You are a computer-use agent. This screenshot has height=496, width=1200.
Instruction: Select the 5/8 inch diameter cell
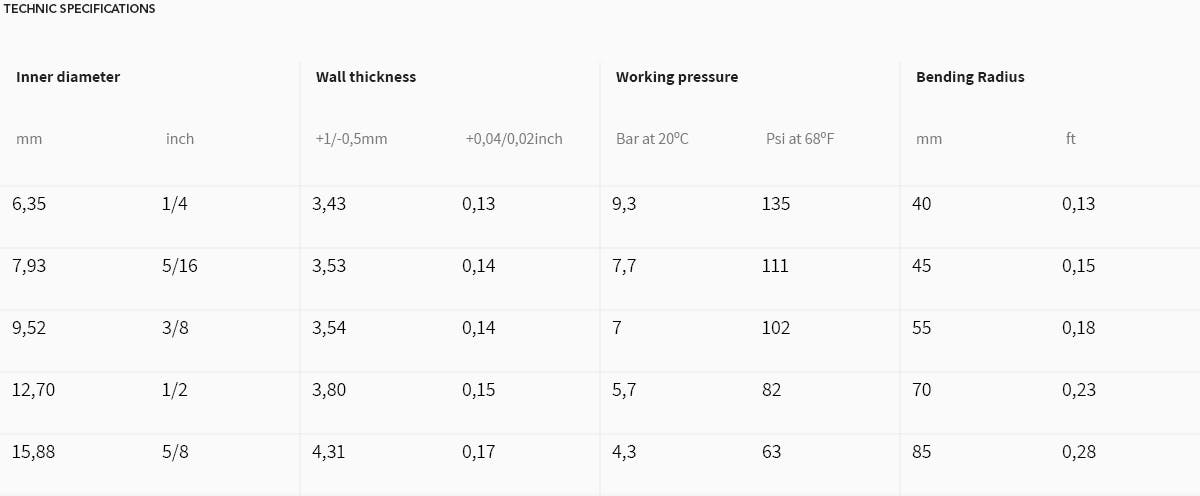tap(175, 452)
